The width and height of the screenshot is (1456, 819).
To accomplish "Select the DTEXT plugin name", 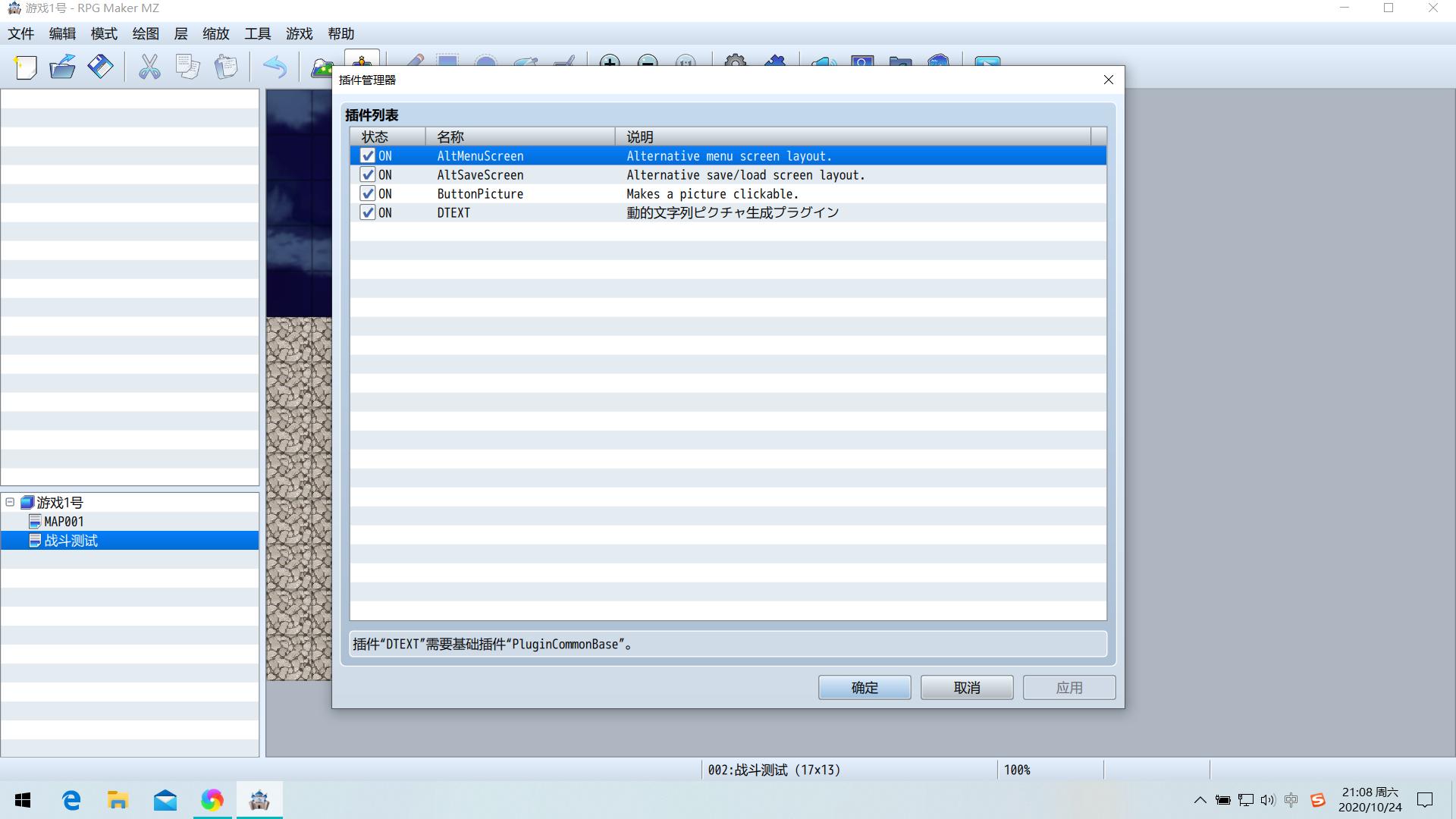I will (x=453, y=213).
